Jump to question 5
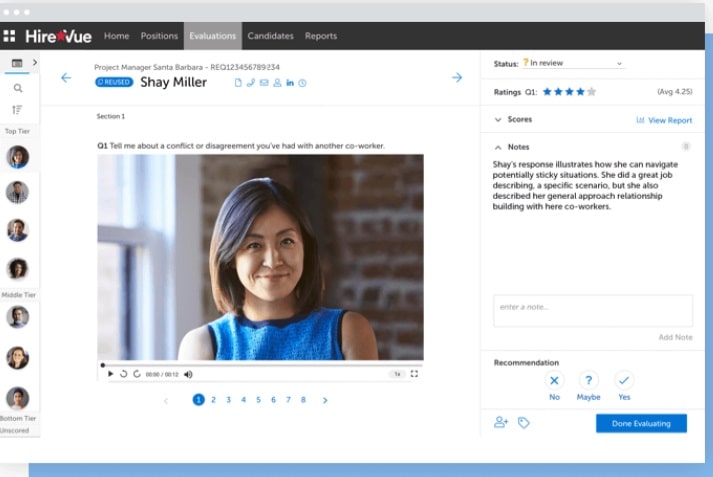 point(258,400)
